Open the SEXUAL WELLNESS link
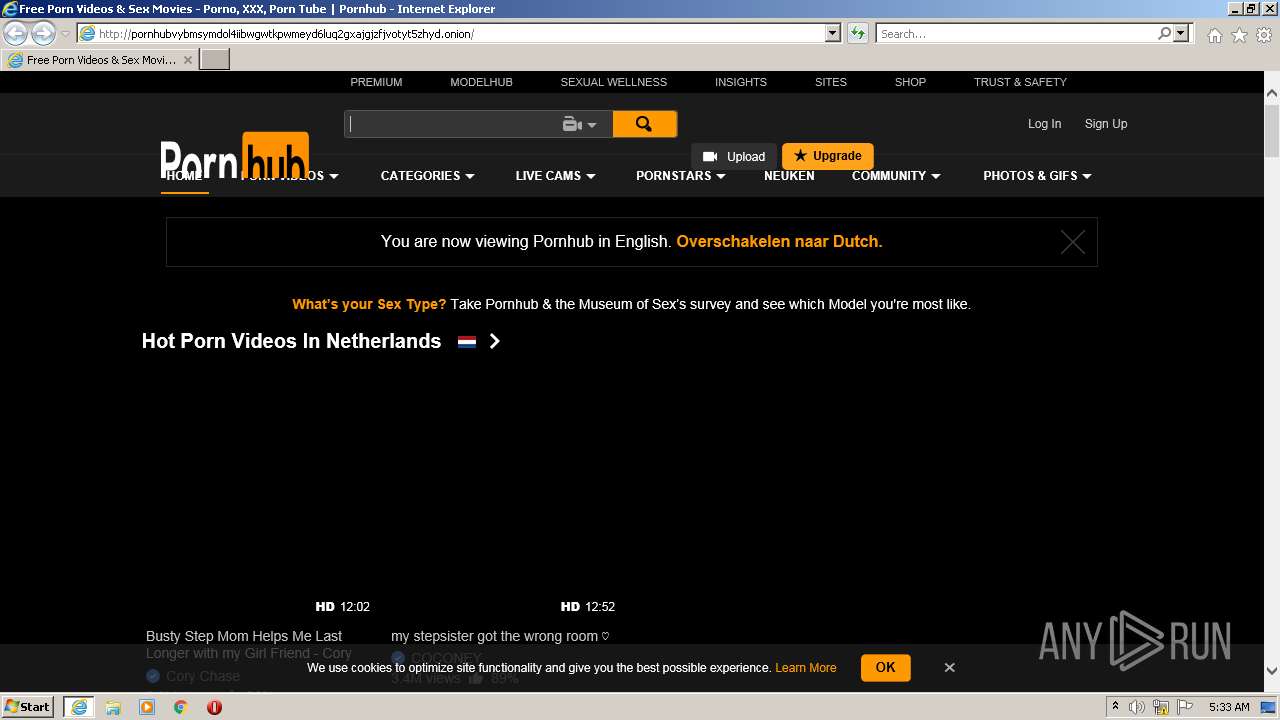 (x=613, y=82)
